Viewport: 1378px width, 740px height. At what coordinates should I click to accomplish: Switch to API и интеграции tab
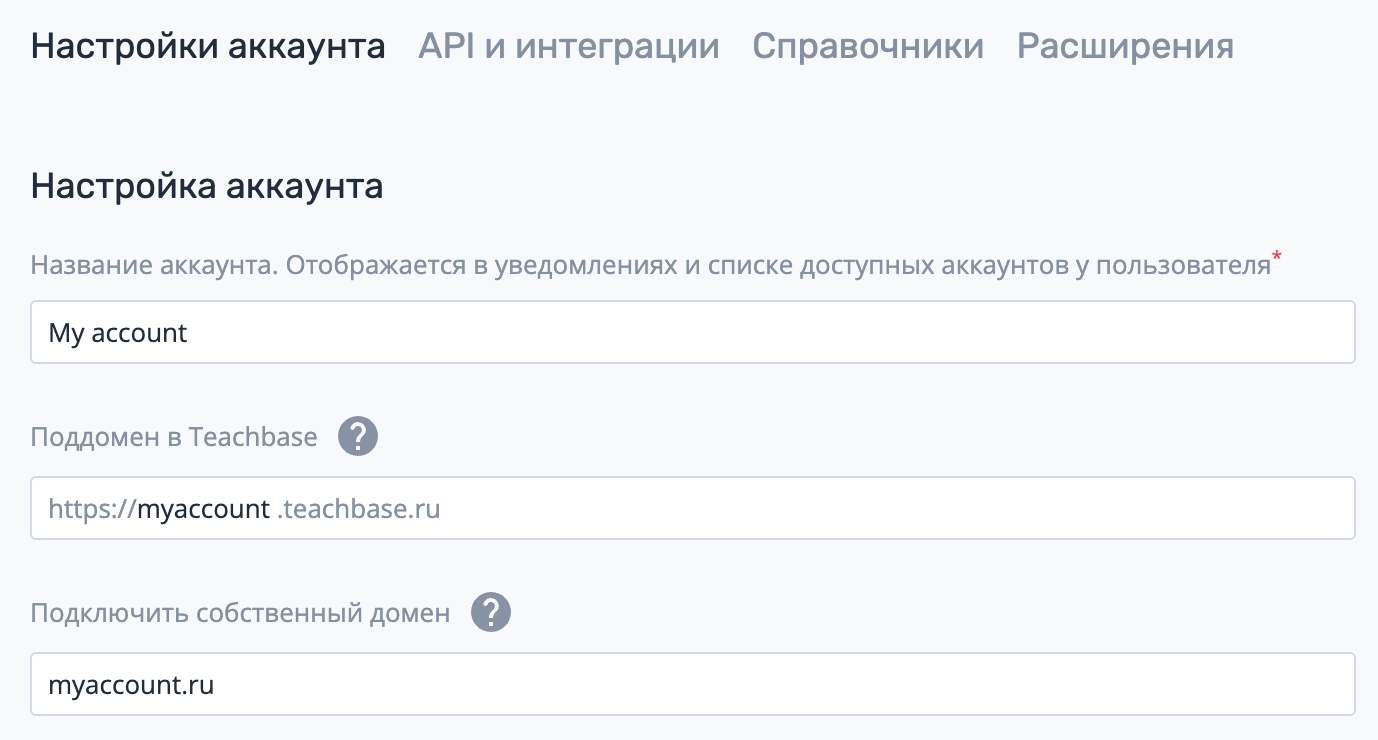(x=569, y=46)
